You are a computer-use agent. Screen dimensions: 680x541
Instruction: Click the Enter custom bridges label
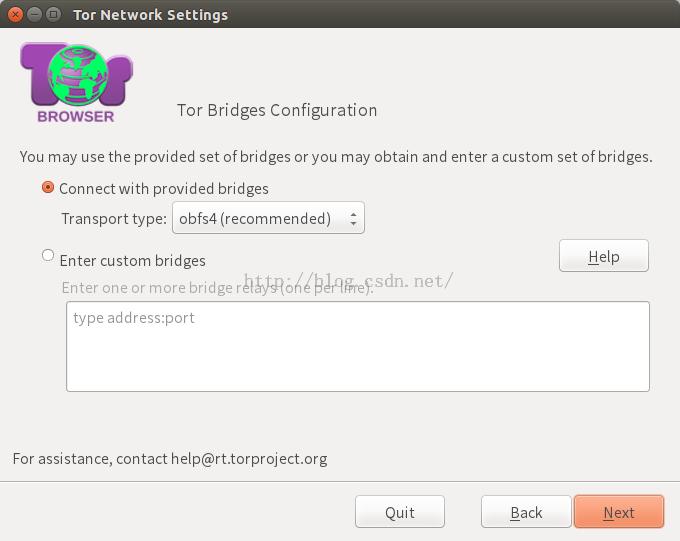133,261
